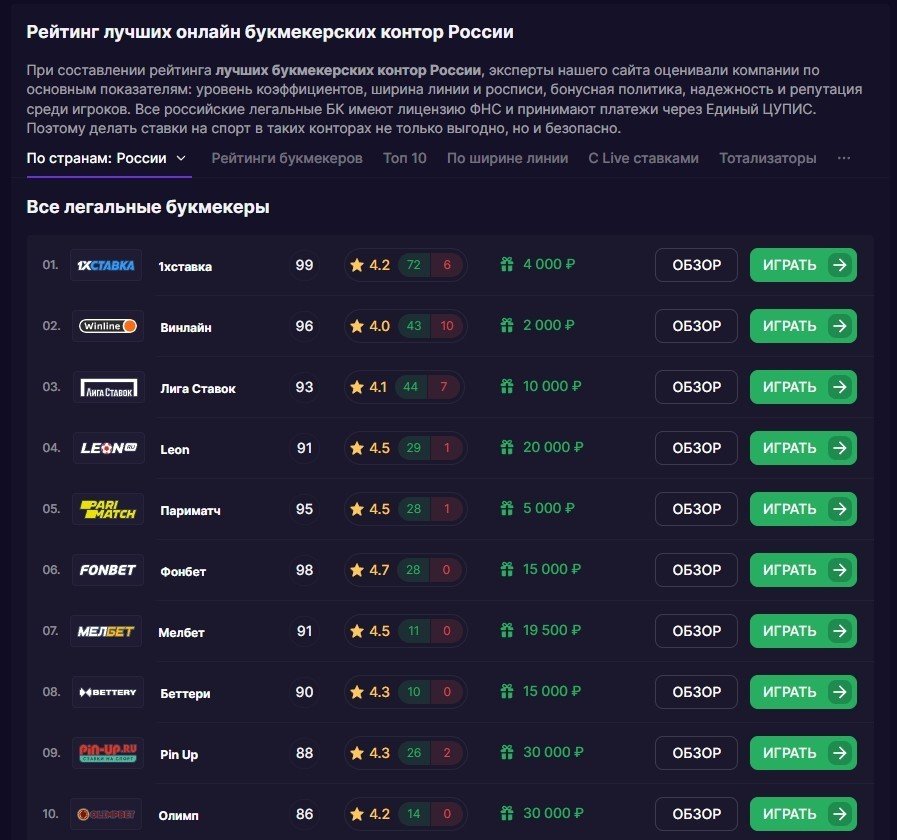Click the Лига Ставок bookmaker name
Screen dimensions: 897x840
coord(198,389)
